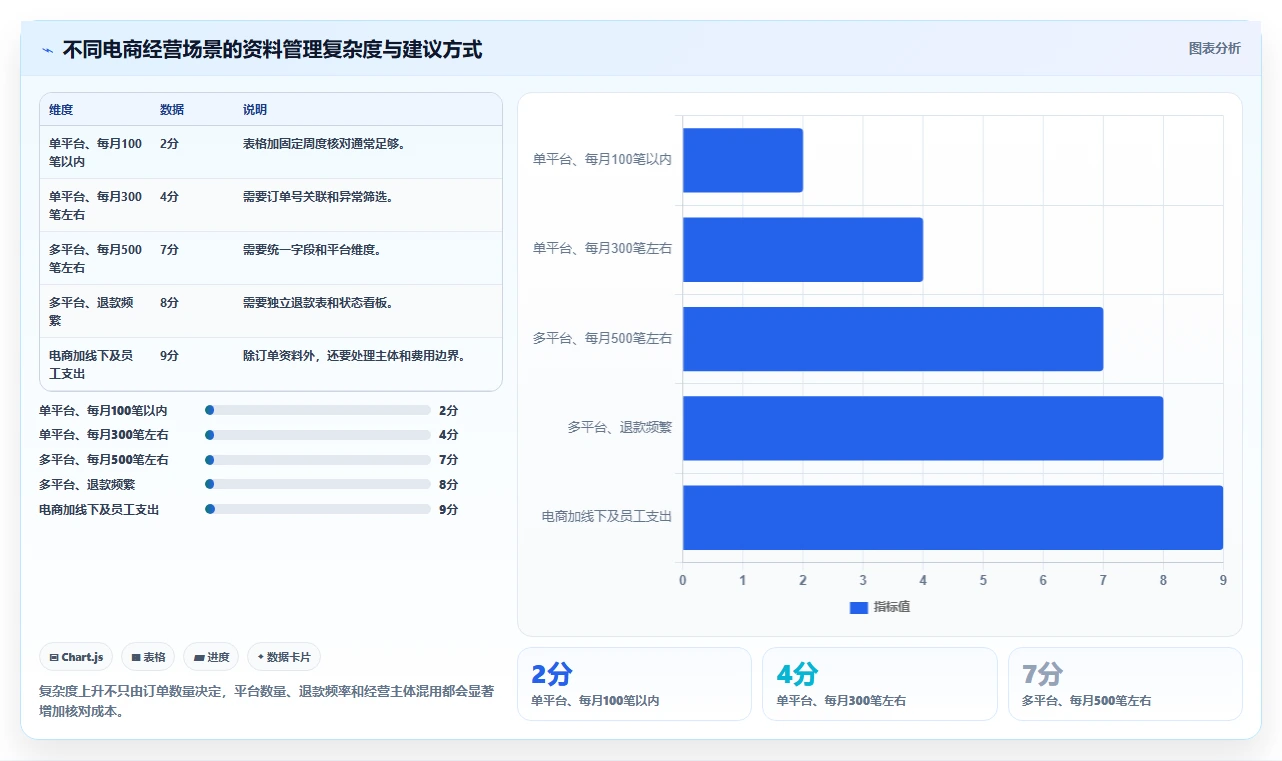Select the Chart.js tag chip
The height and width of the screenshot is (761, 1282).
click(x=77, y=657)
